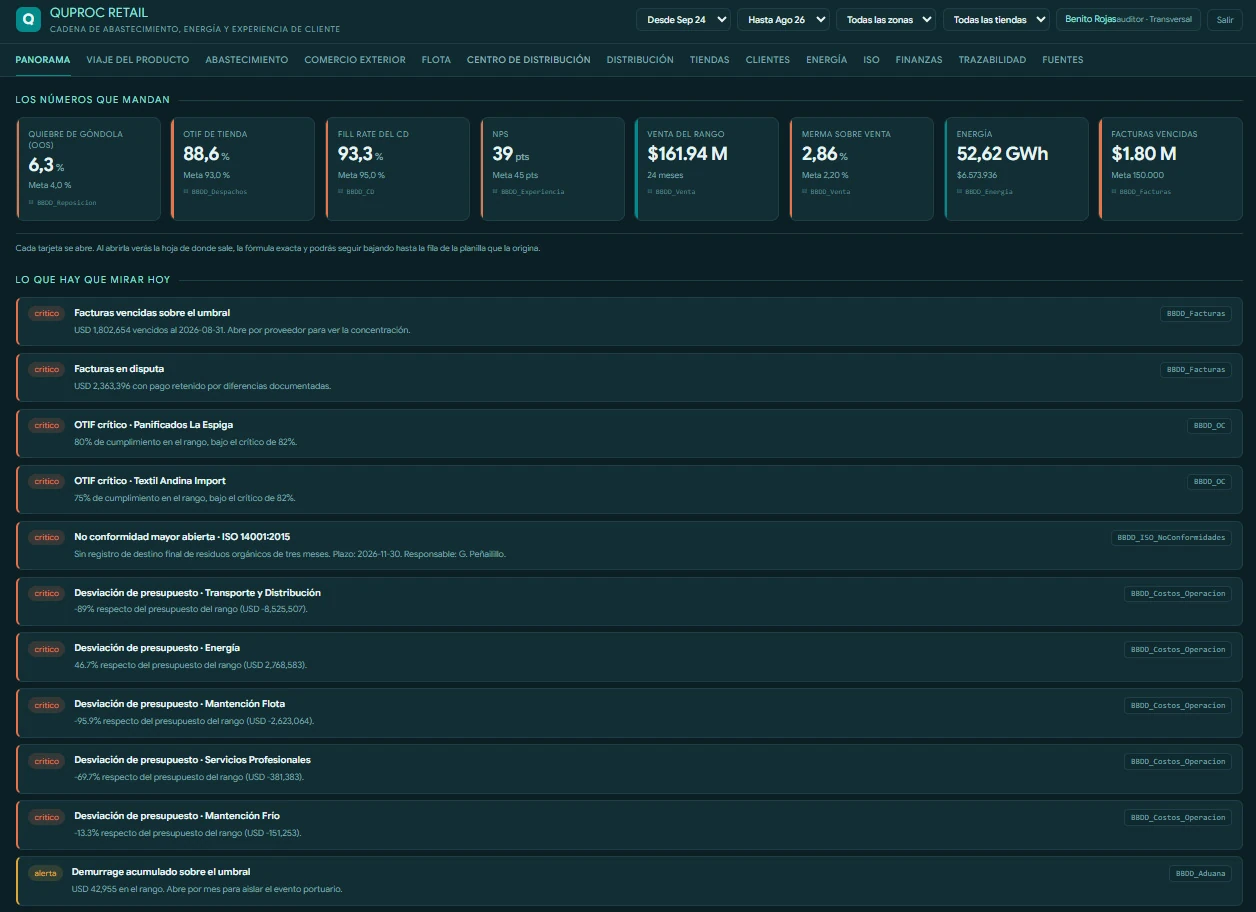
Task: Click BBDD_OC tag on Panificados La Espiga row
Action: click(1209, 425)
